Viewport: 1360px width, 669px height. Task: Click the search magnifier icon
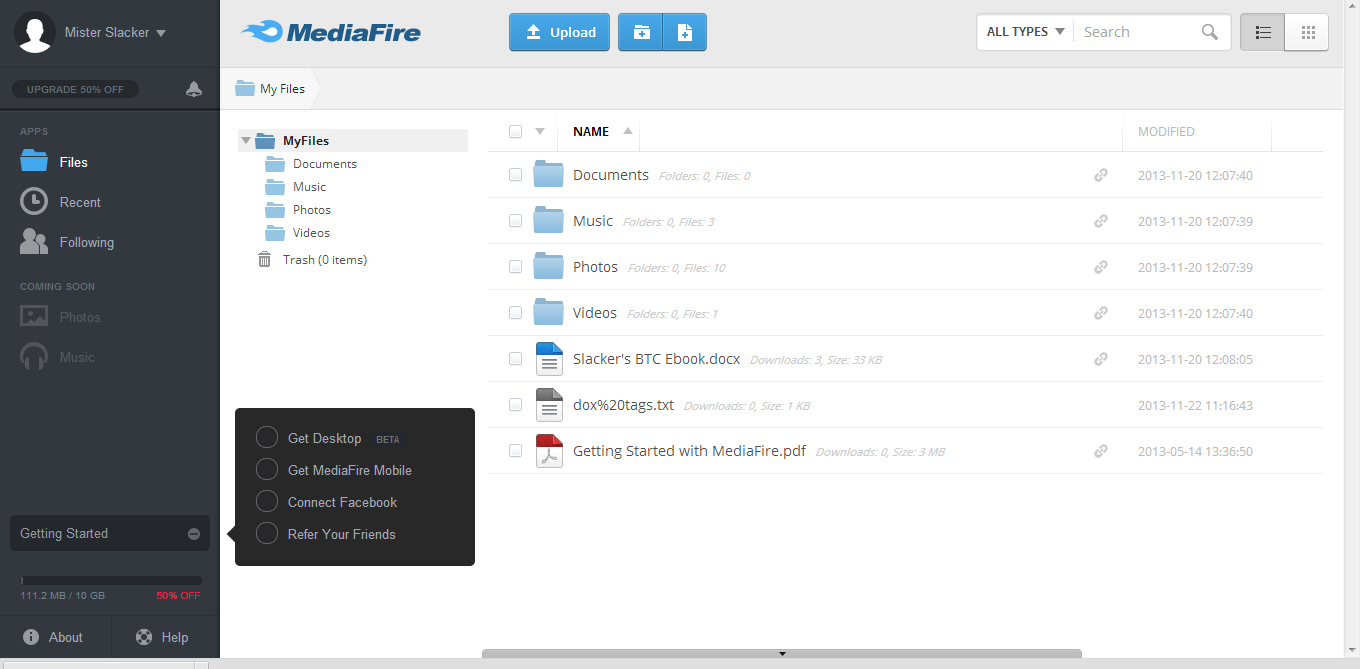tap(1210, 32)
